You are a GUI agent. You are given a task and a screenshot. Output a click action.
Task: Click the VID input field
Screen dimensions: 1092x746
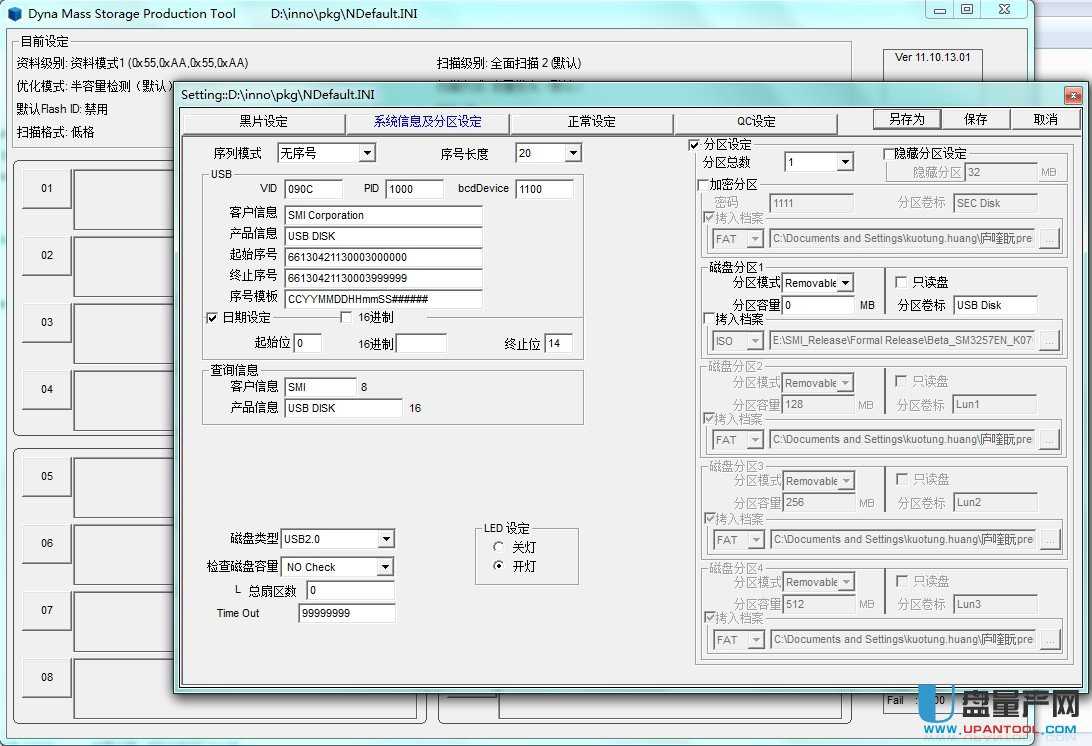(x=313, y=189)
